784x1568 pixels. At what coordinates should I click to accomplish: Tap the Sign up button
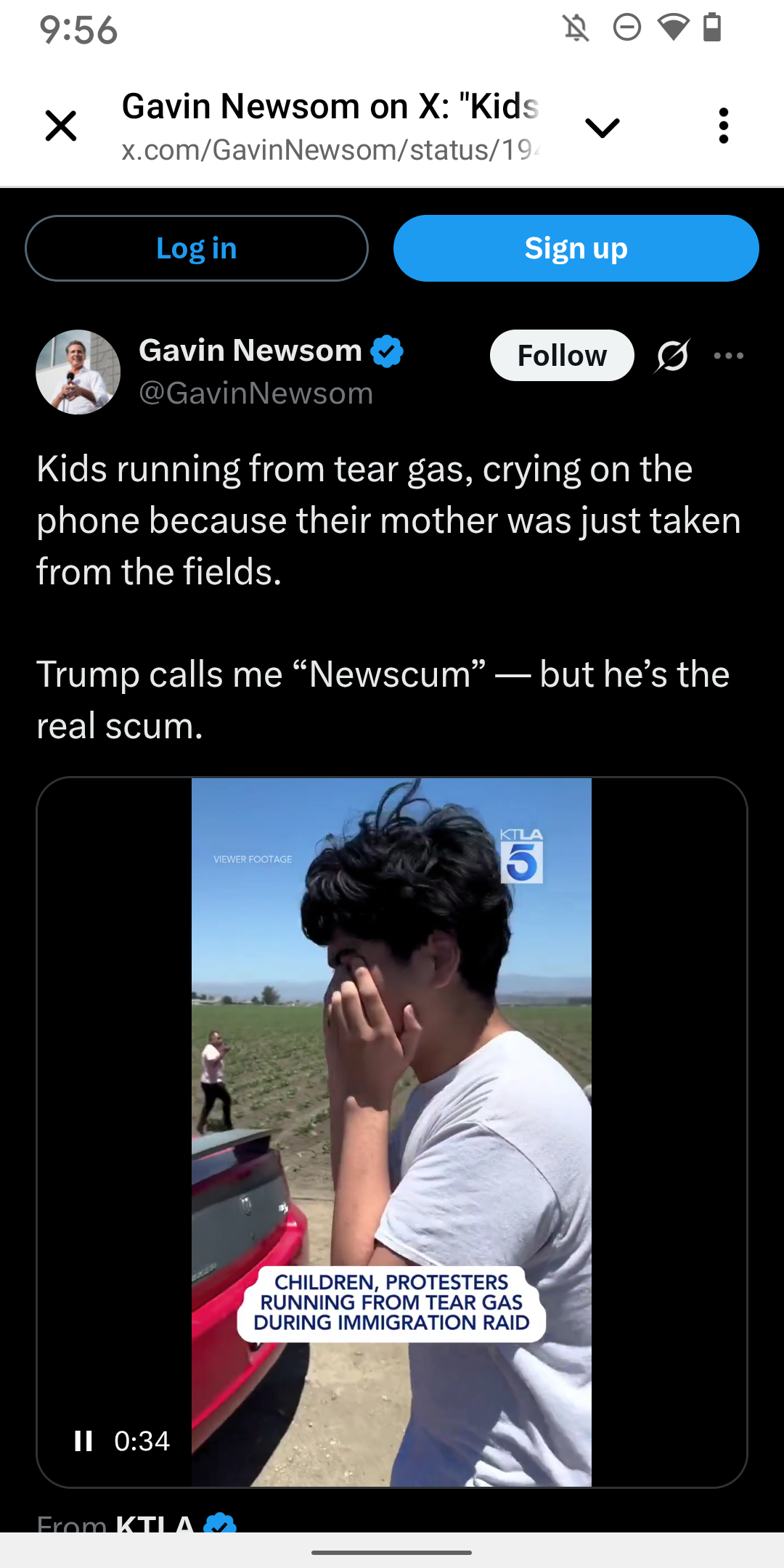pyautogui.click(x=576, y=248)
